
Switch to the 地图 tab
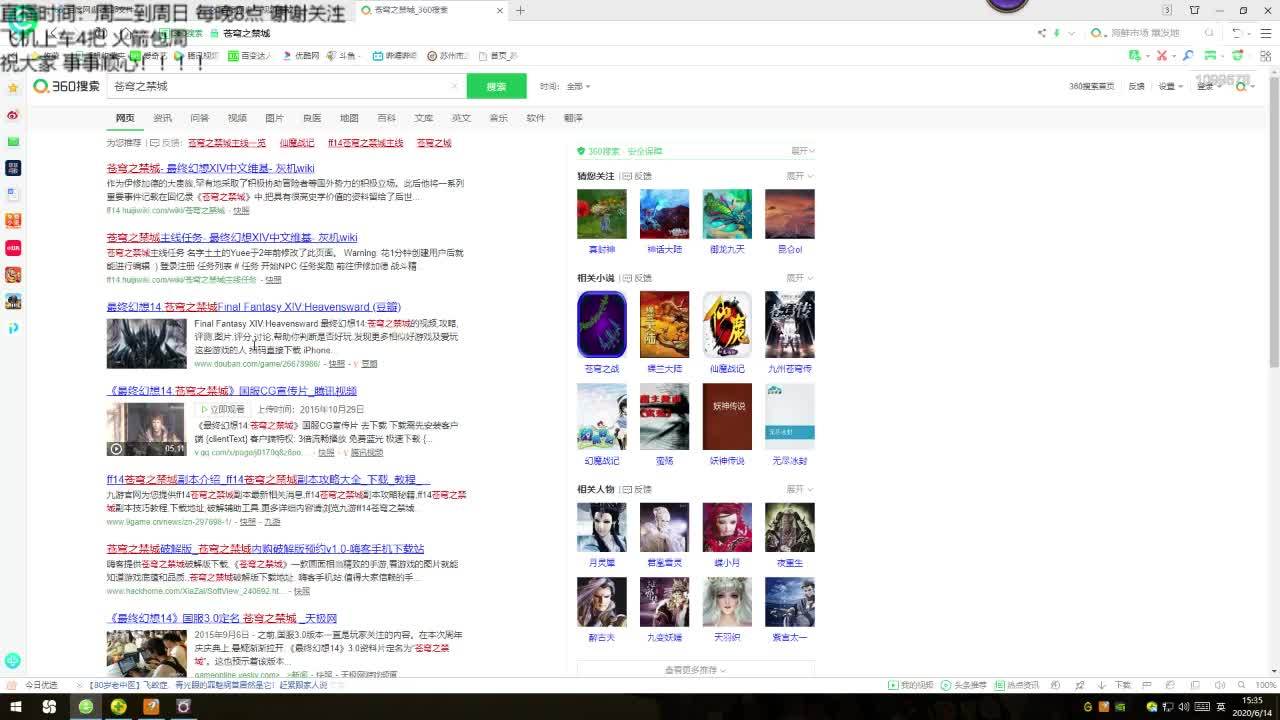349,118
